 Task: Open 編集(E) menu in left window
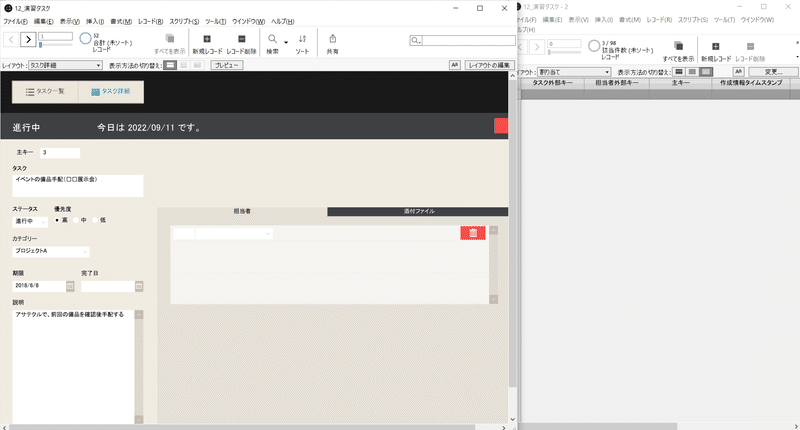43,21
